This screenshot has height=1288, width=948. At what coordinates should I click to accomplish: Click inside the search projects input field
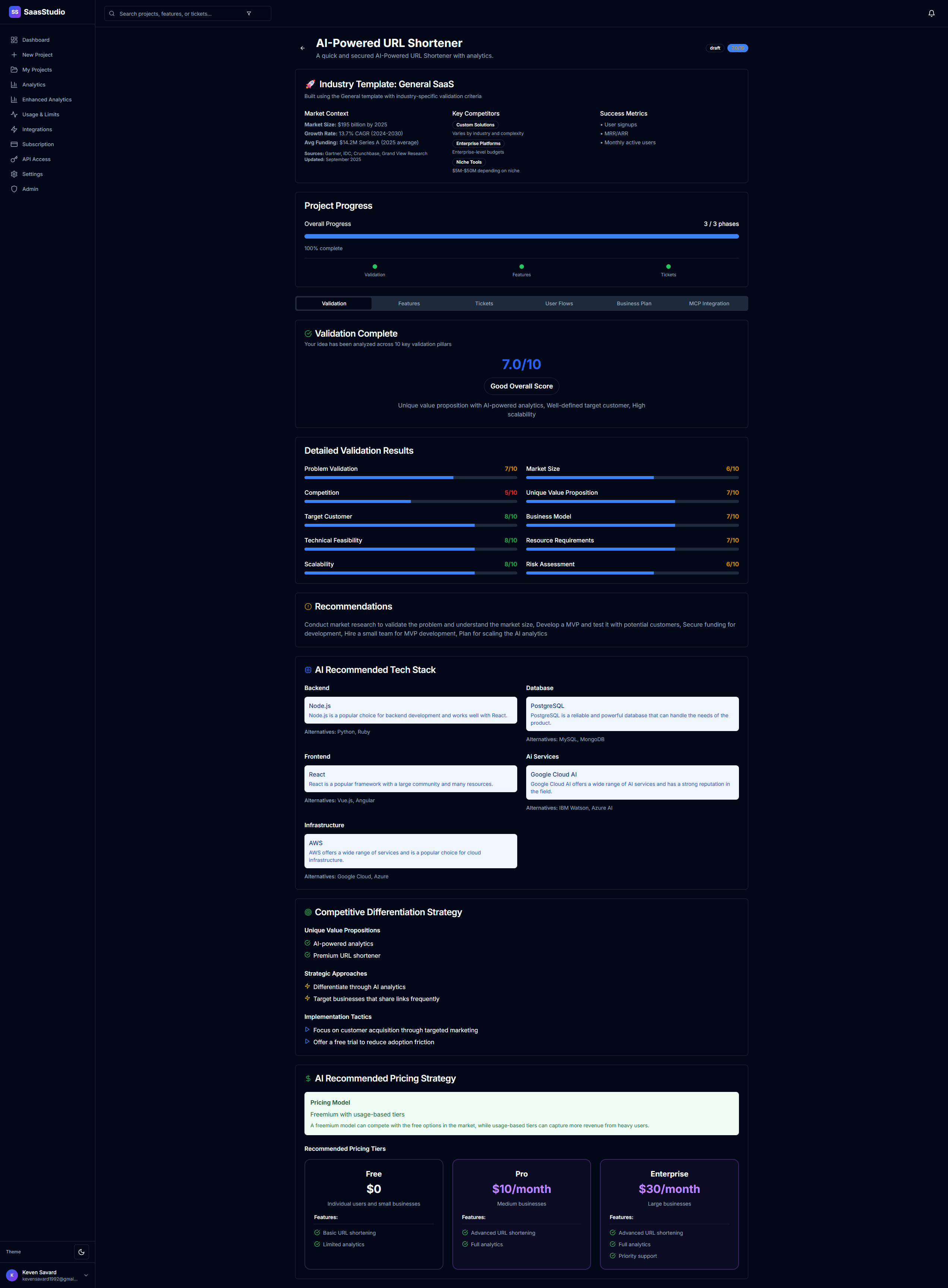(x=172, y=13)
